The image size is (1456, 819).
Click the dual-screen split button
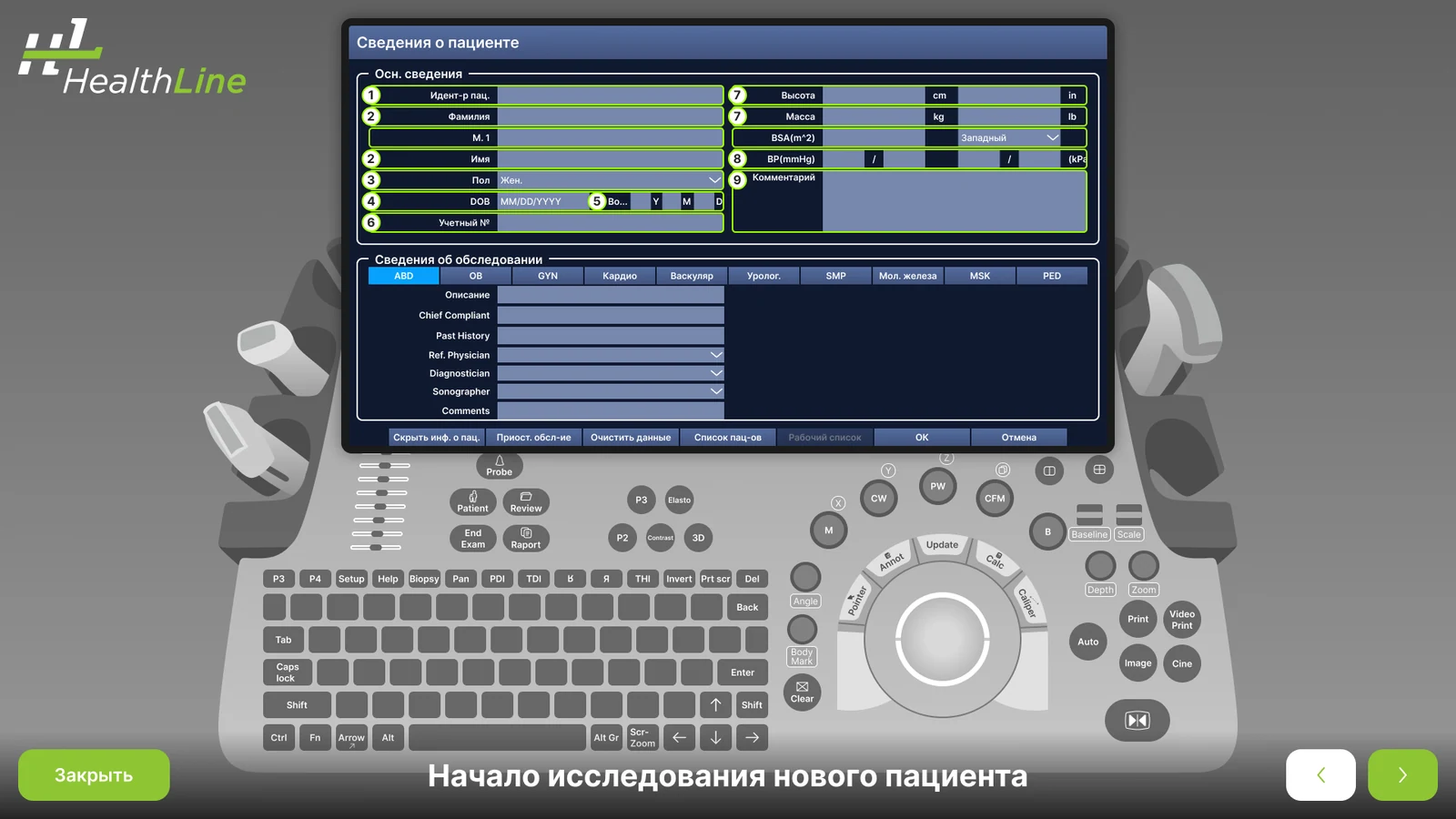(x=1049, y=470)
